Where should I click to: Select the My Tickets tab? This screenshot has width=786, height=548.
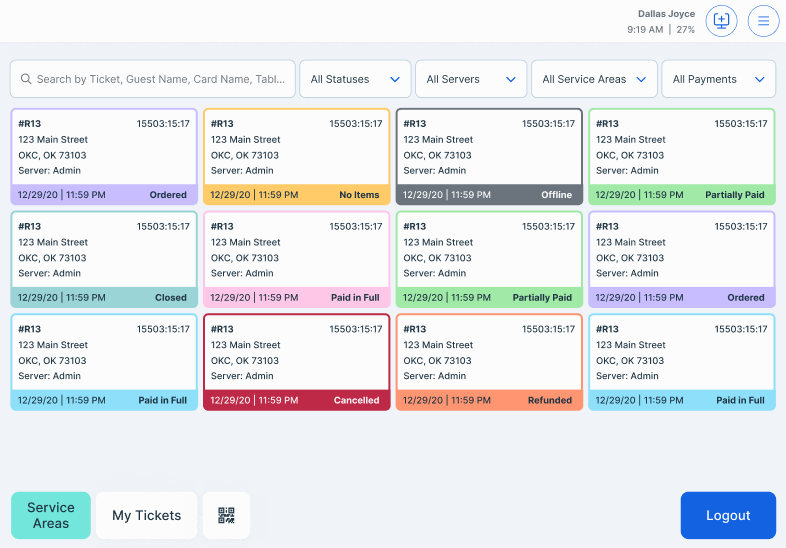click(147, 515)
